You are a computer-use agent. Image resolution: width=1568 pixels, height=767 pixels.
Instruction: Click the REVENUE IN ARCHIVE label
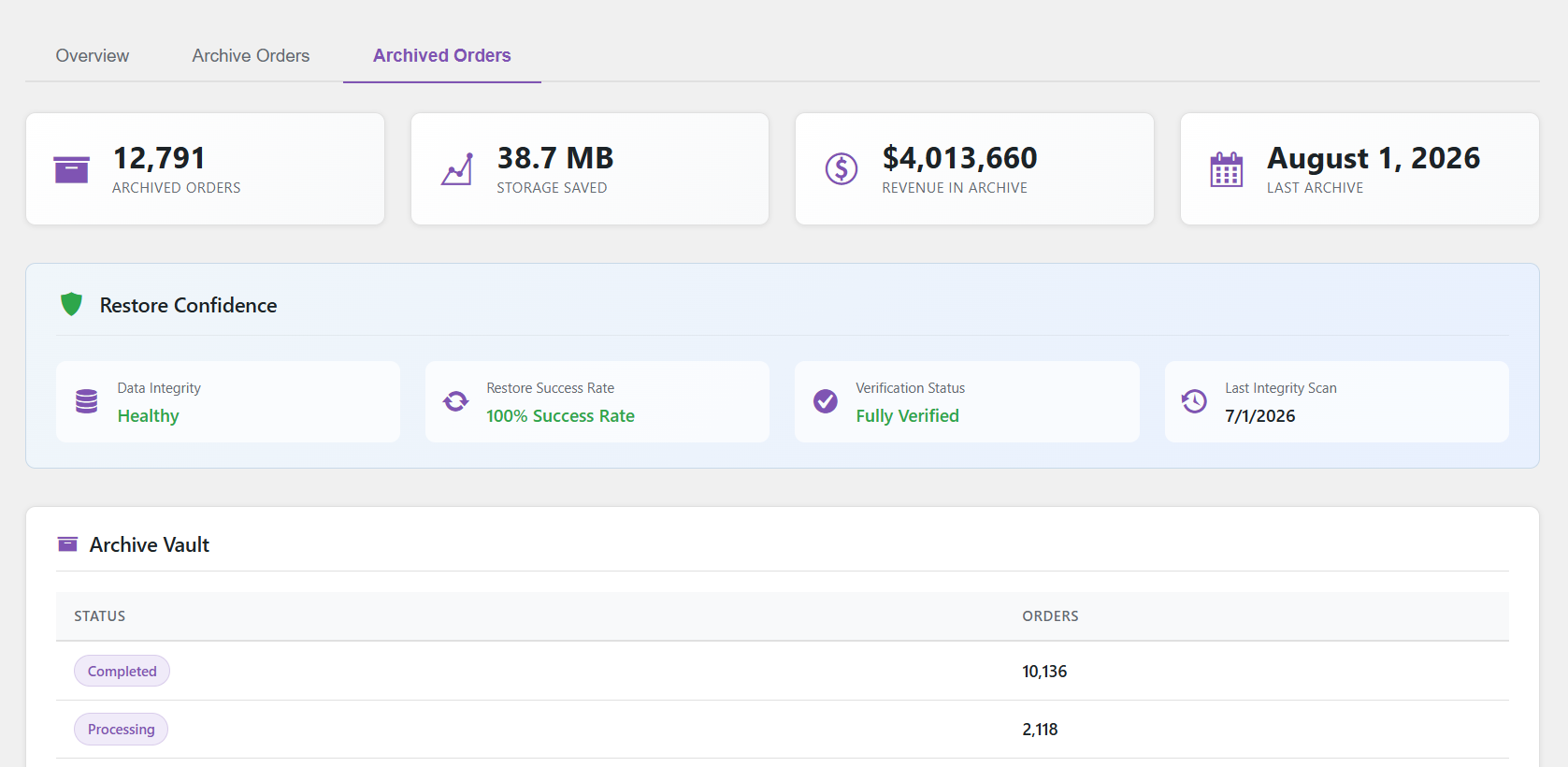click(955, 188)
